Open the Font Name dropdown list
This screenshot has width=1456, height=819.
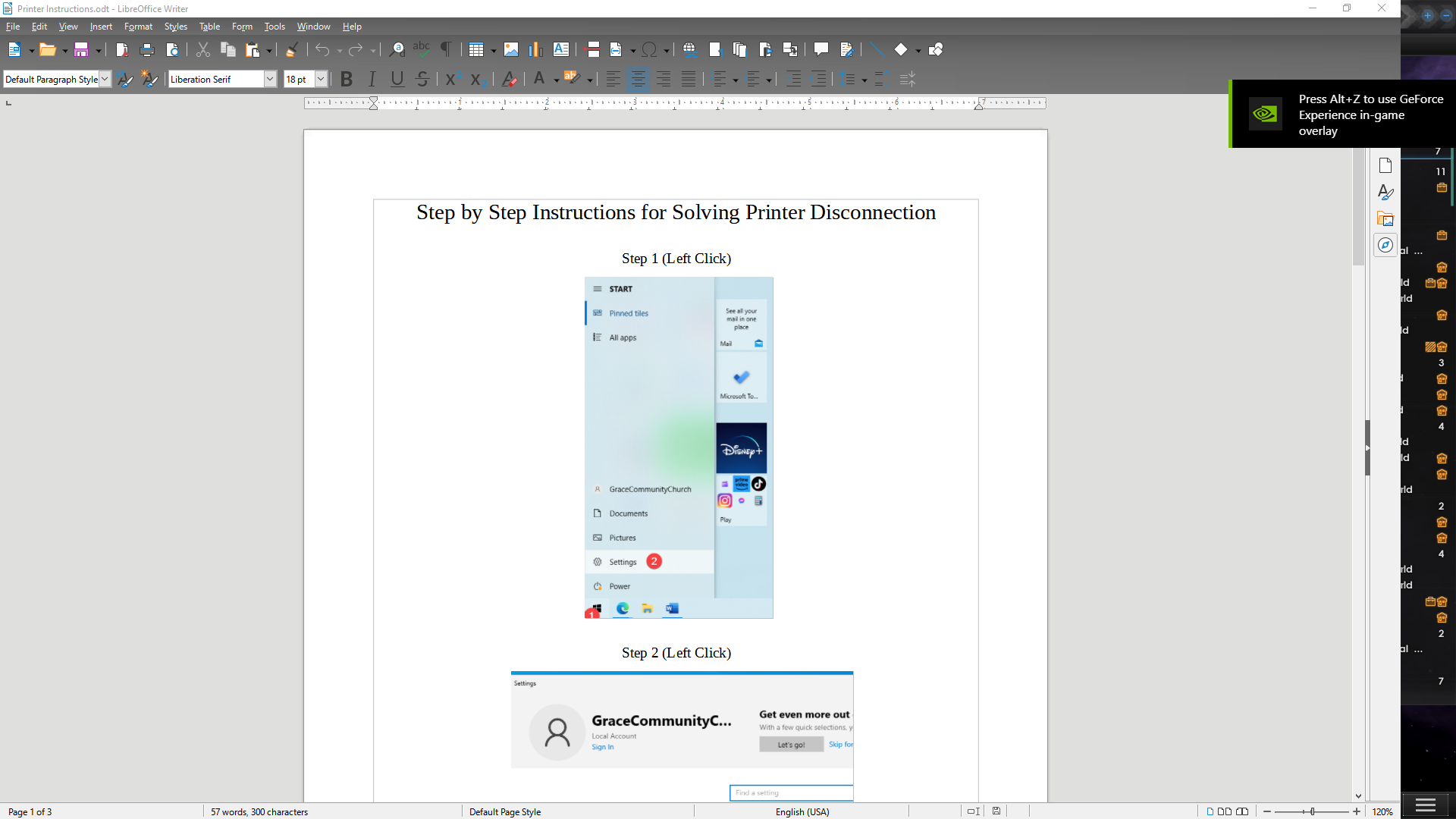[x=269, y=79]
